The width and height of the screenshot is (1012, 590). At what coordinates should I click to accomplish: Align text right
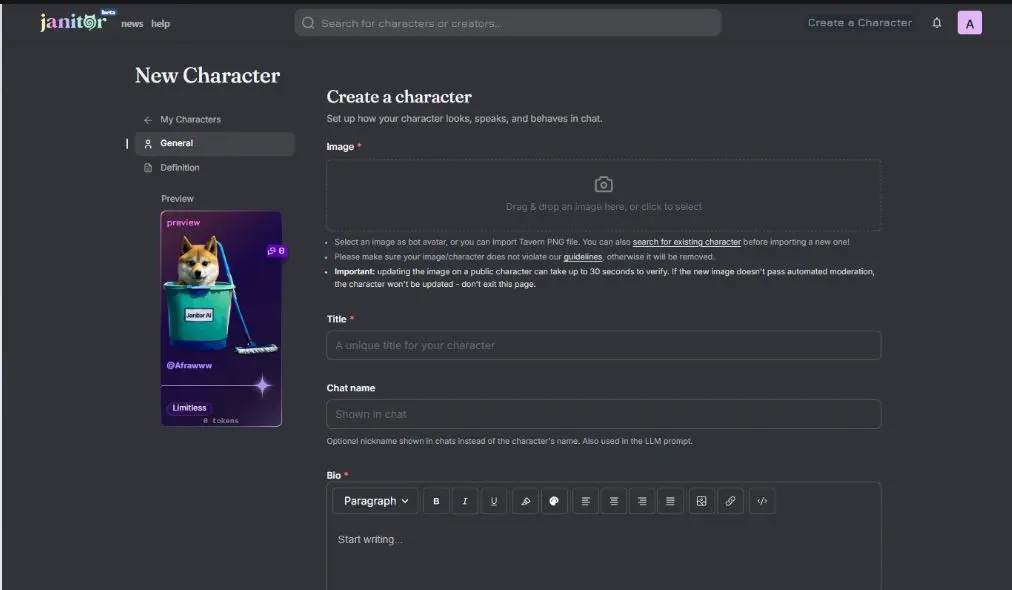(x=642, y=501)
